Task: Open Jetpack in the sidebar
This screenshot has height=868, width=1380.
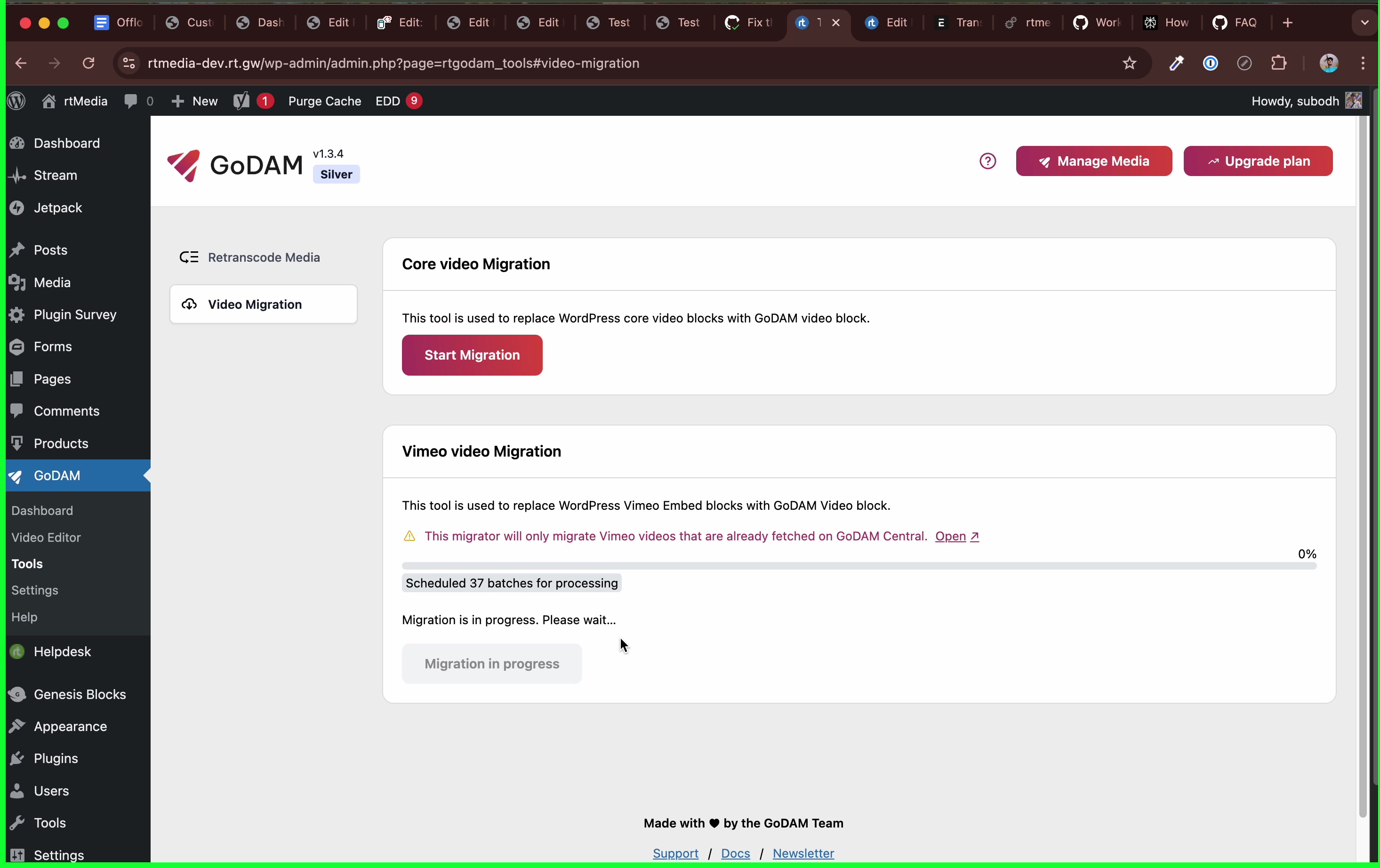Action: (x=78, y=208)
